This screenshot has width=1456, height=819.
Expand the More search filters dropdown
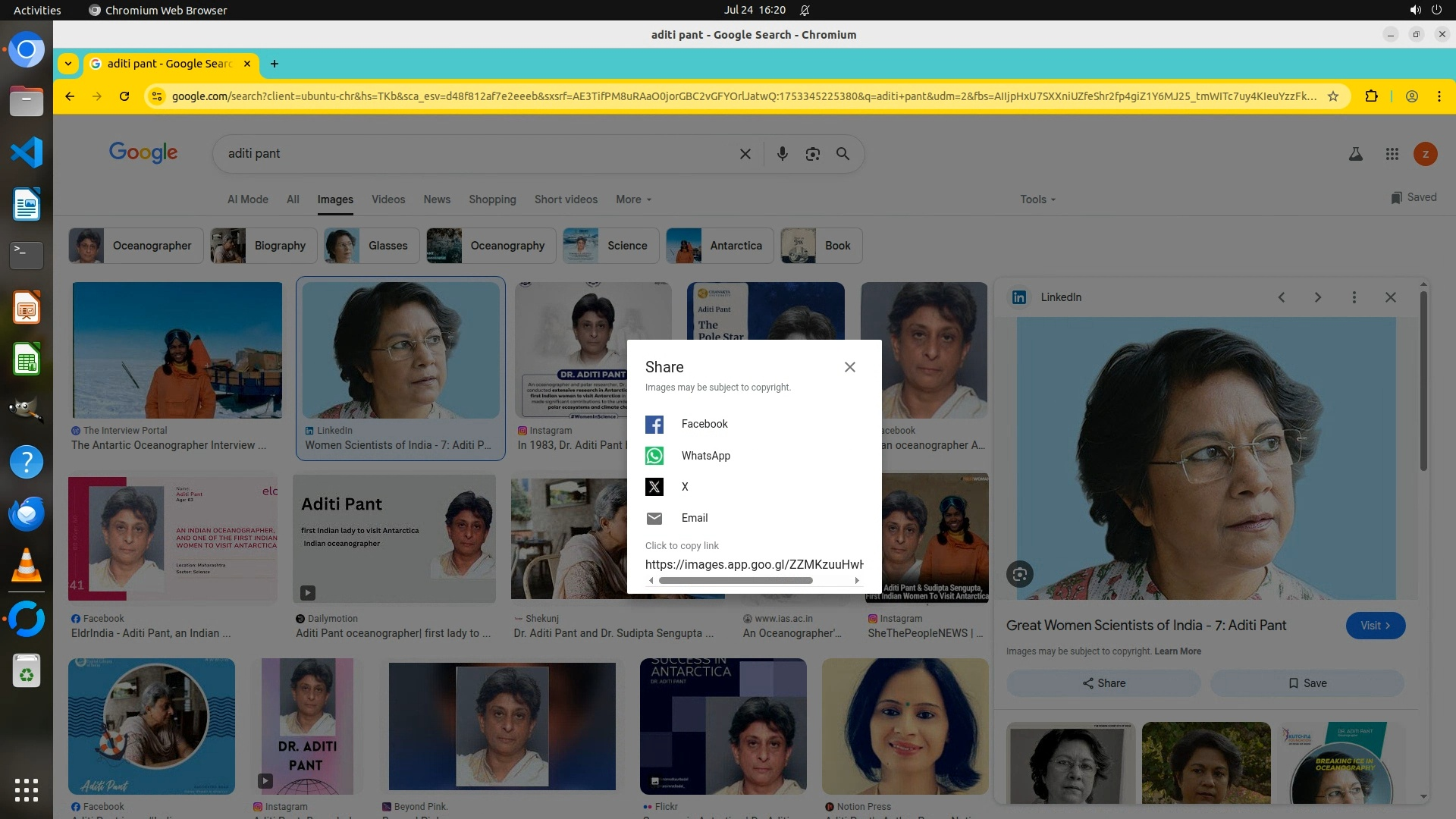click(633, 199)
